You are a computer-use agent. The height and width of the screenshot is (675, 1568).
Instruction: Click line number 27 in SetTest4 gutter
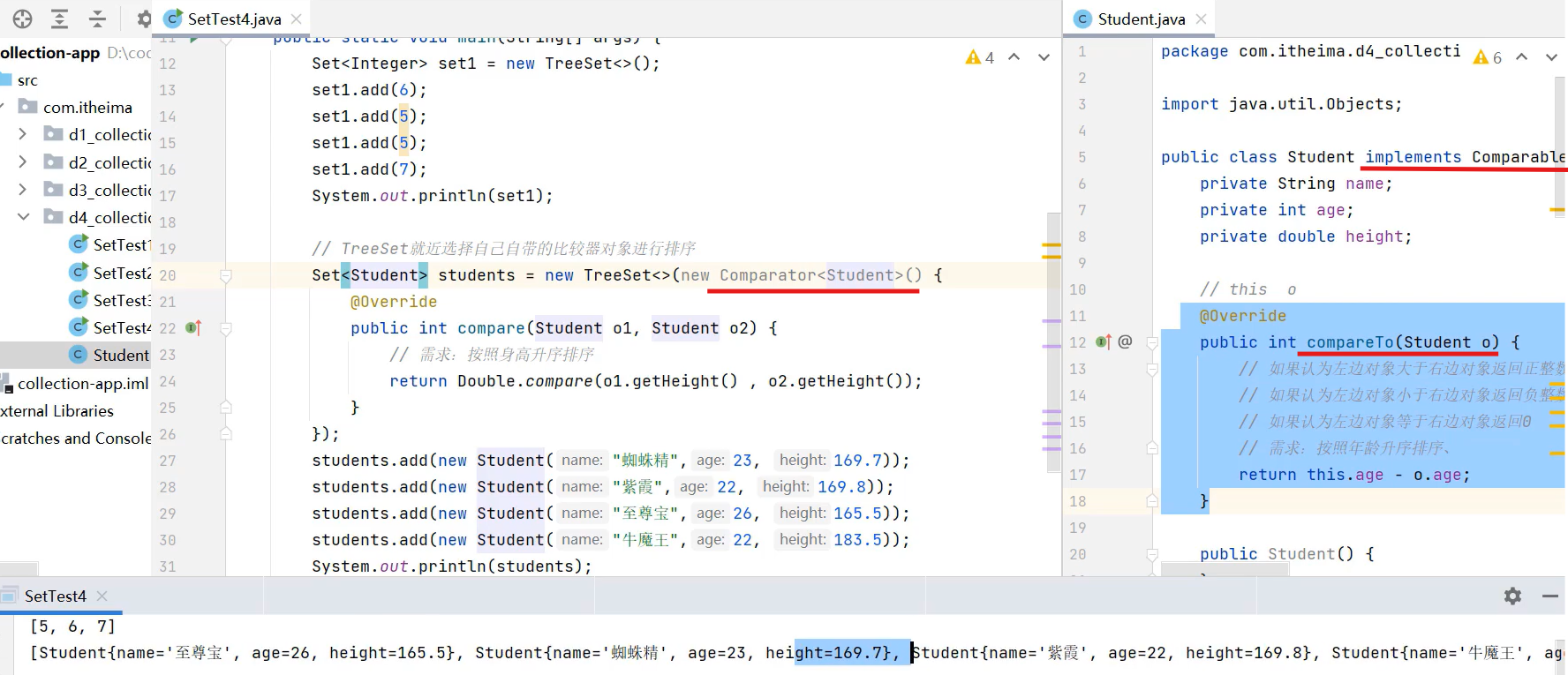coord(168,461)
